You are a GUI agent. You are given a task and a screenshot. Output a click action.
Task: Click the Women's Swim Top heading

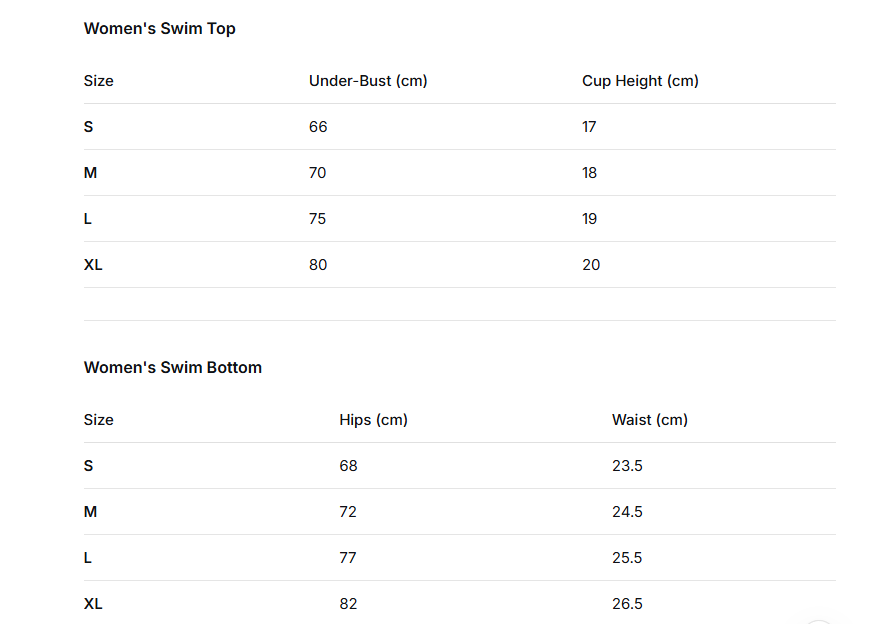[x=160, y=28]
